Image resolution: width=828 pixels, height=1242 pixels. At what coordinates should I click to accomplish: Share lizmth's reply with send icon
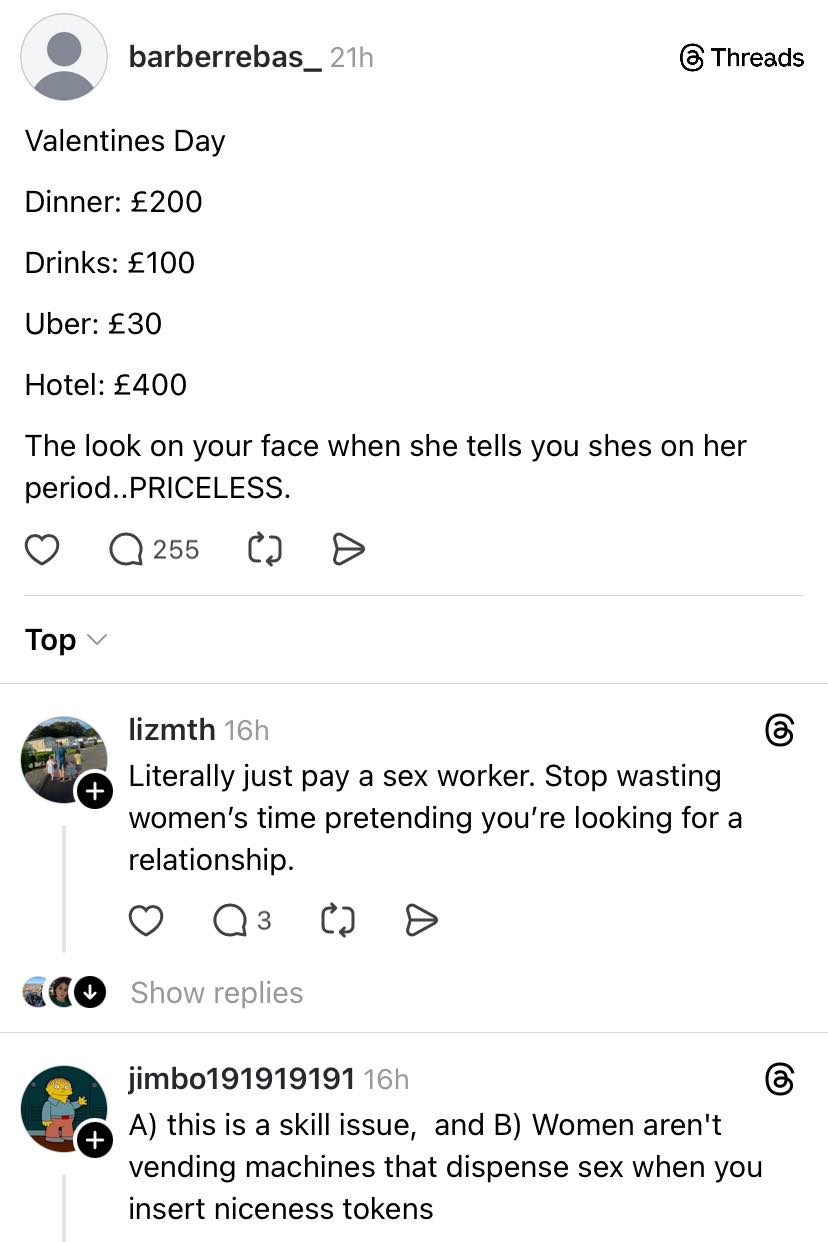421,920
